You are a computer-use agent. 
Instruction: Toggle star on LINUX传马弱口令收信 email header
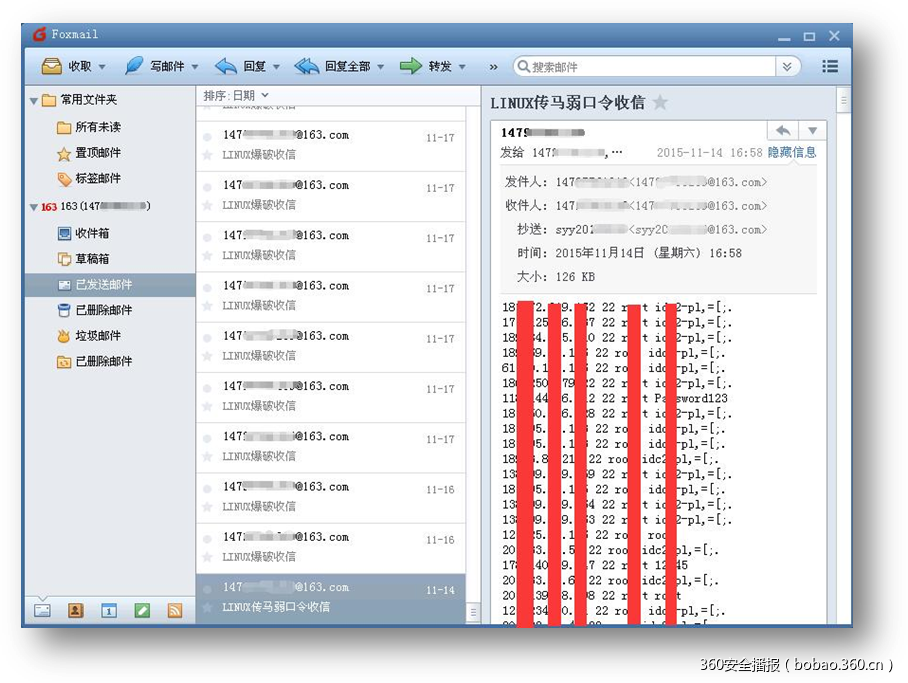pyautogui.click(x=660, y=103)
